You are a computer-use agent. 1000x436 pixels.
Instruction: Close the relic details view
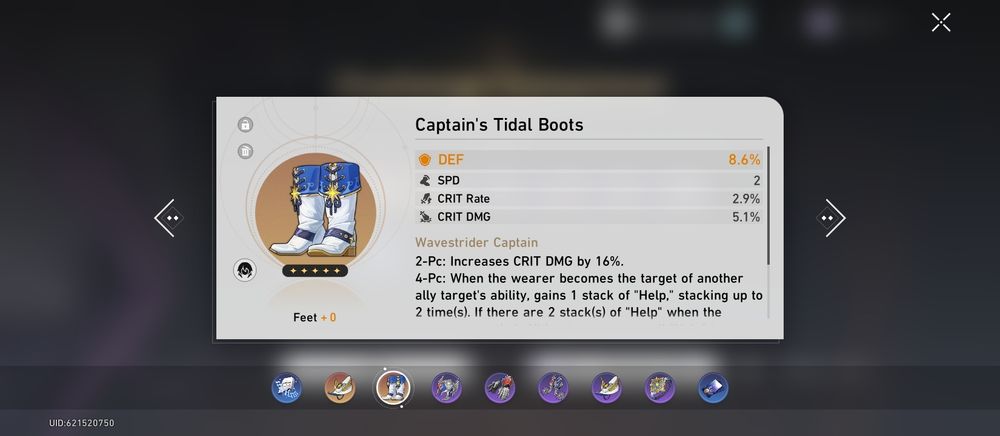(x=941, y=22)
